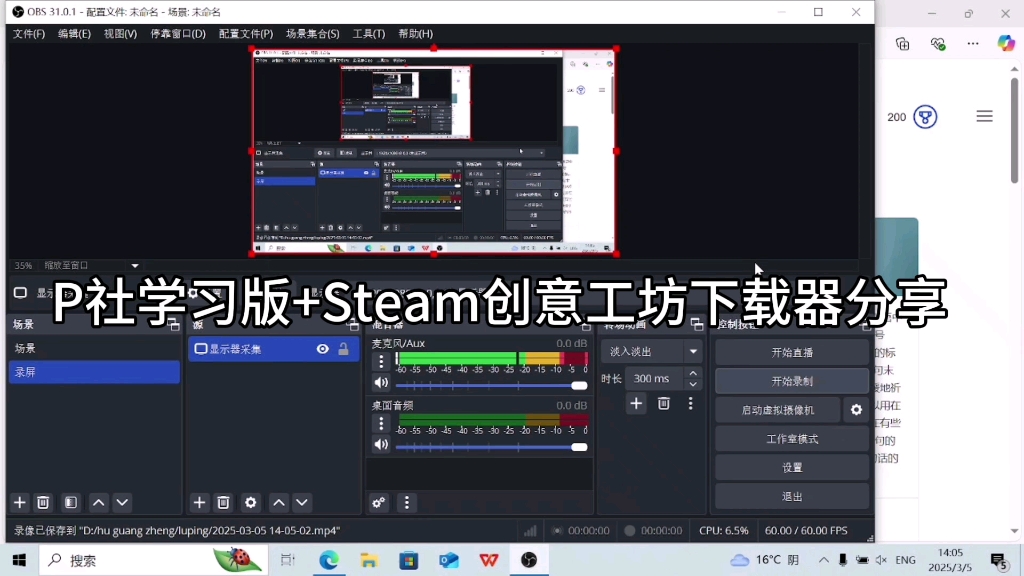Click 开始直播 button
The image size is (1024, 576).
coord(792,352)
